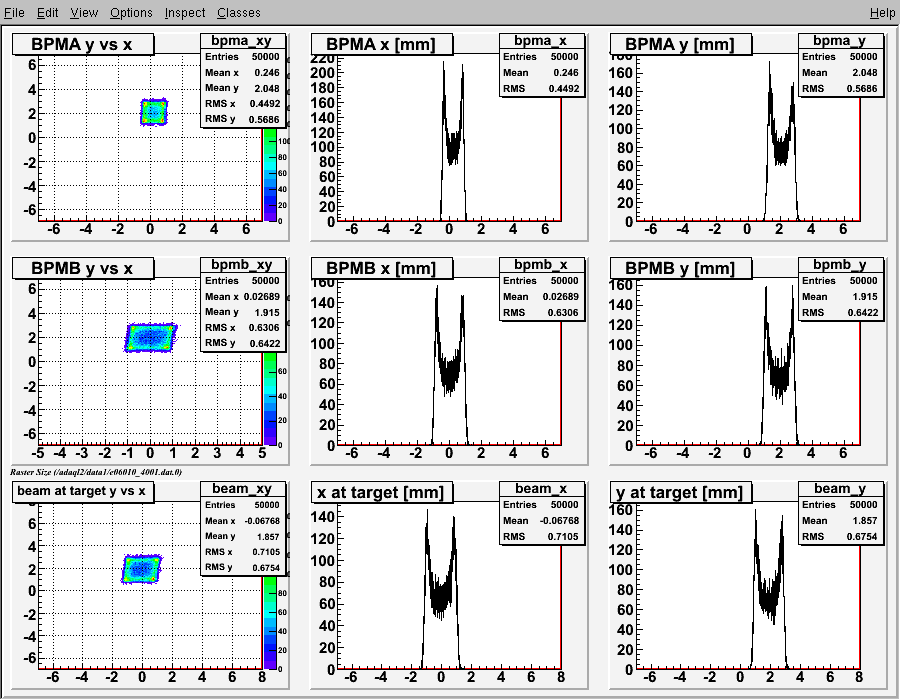Click 'Mean 2.048' in bpma_y stats
Screen dimensions: 900x700
(x=840, y=73)
